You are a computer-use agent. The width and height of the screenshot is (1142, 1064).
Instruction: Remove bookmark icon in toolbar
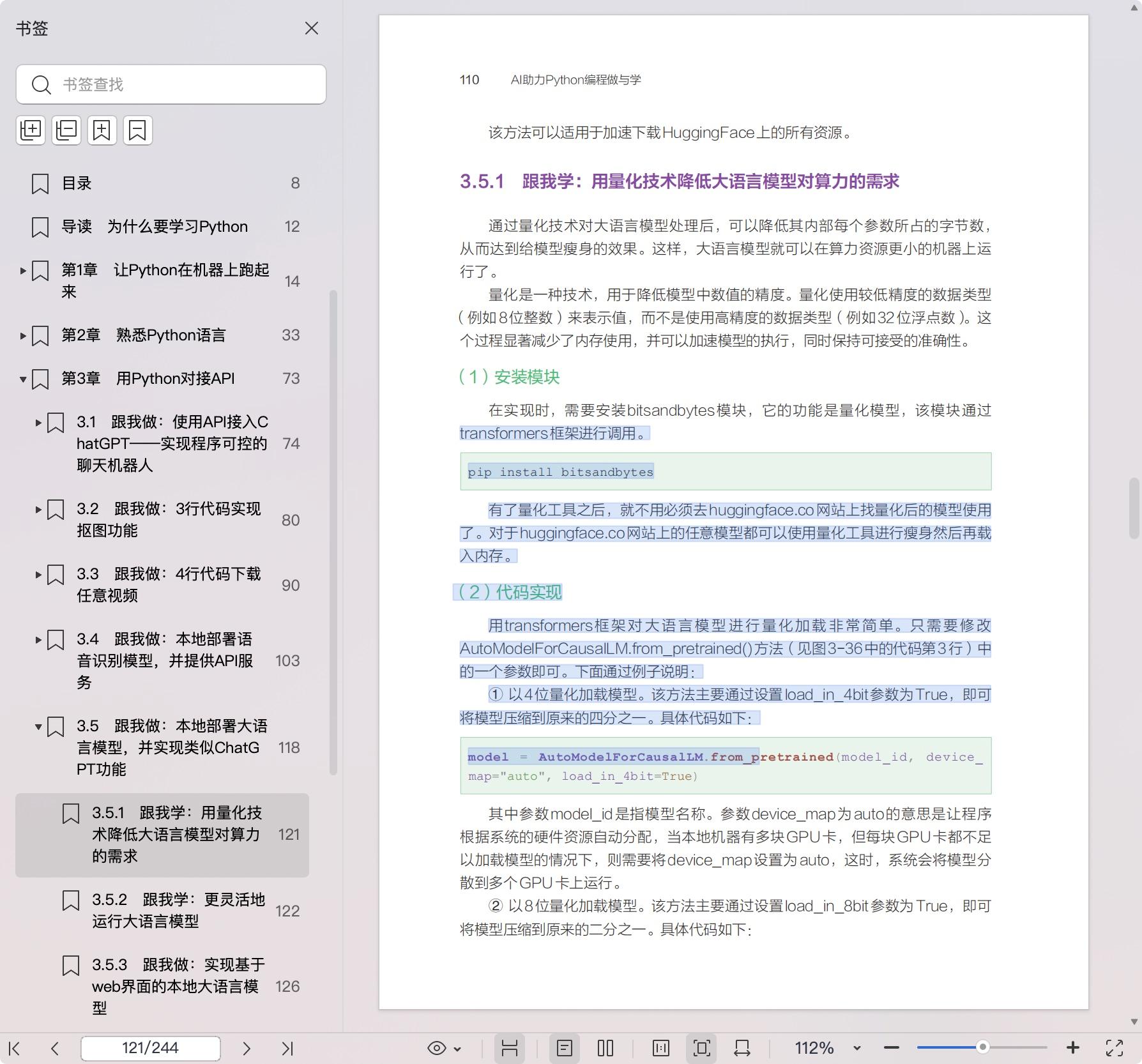(x=138, y=130)
